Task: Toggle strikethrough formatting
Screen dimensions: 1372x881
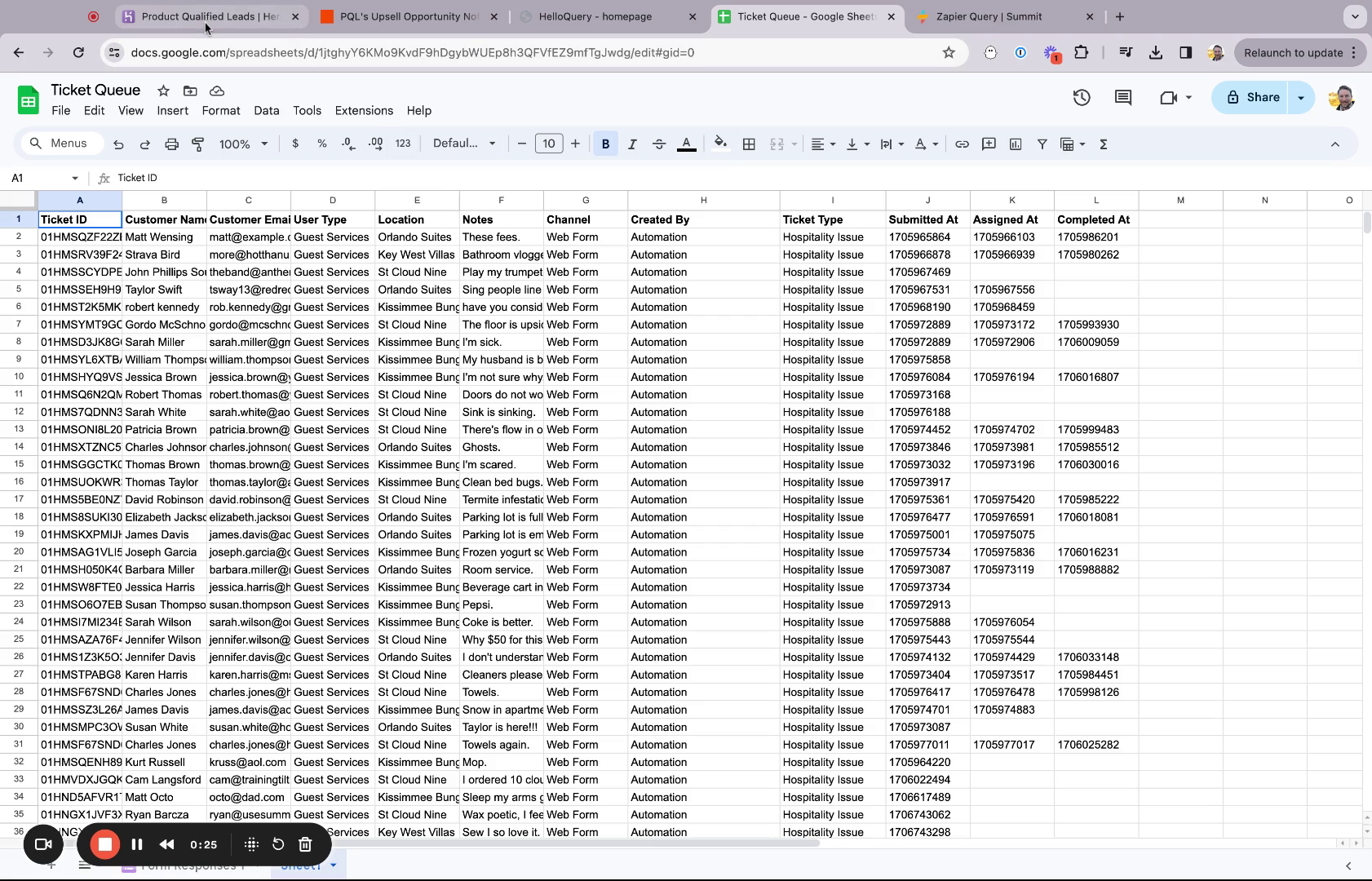Action: pyautogui.click(x=659, y=144)
